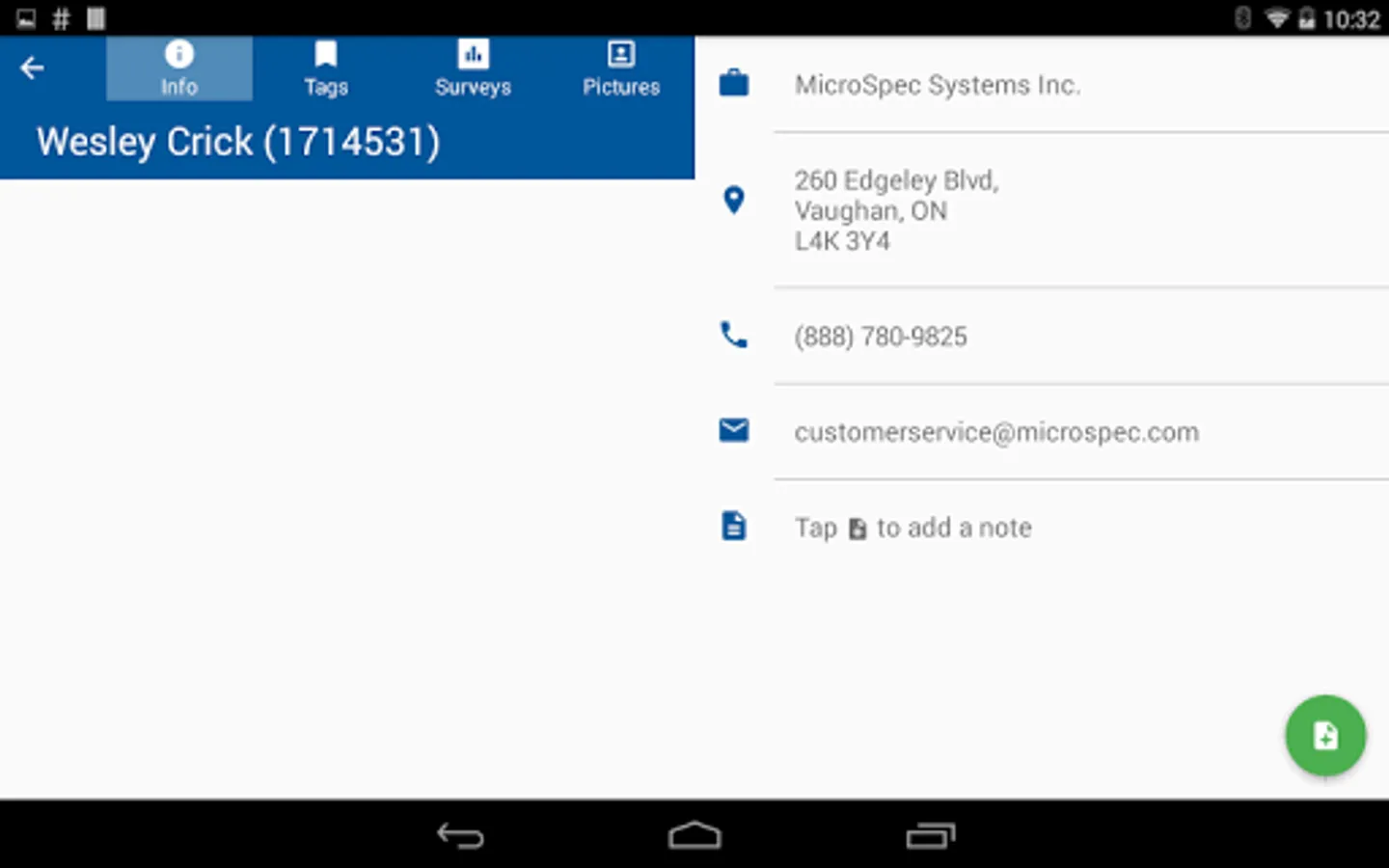Image resolution: width=1389 pixels, height=868 pixels.
Task: Tap the hash notification icon in status bar
Action: pyautogui.click(x=61, y=18)
